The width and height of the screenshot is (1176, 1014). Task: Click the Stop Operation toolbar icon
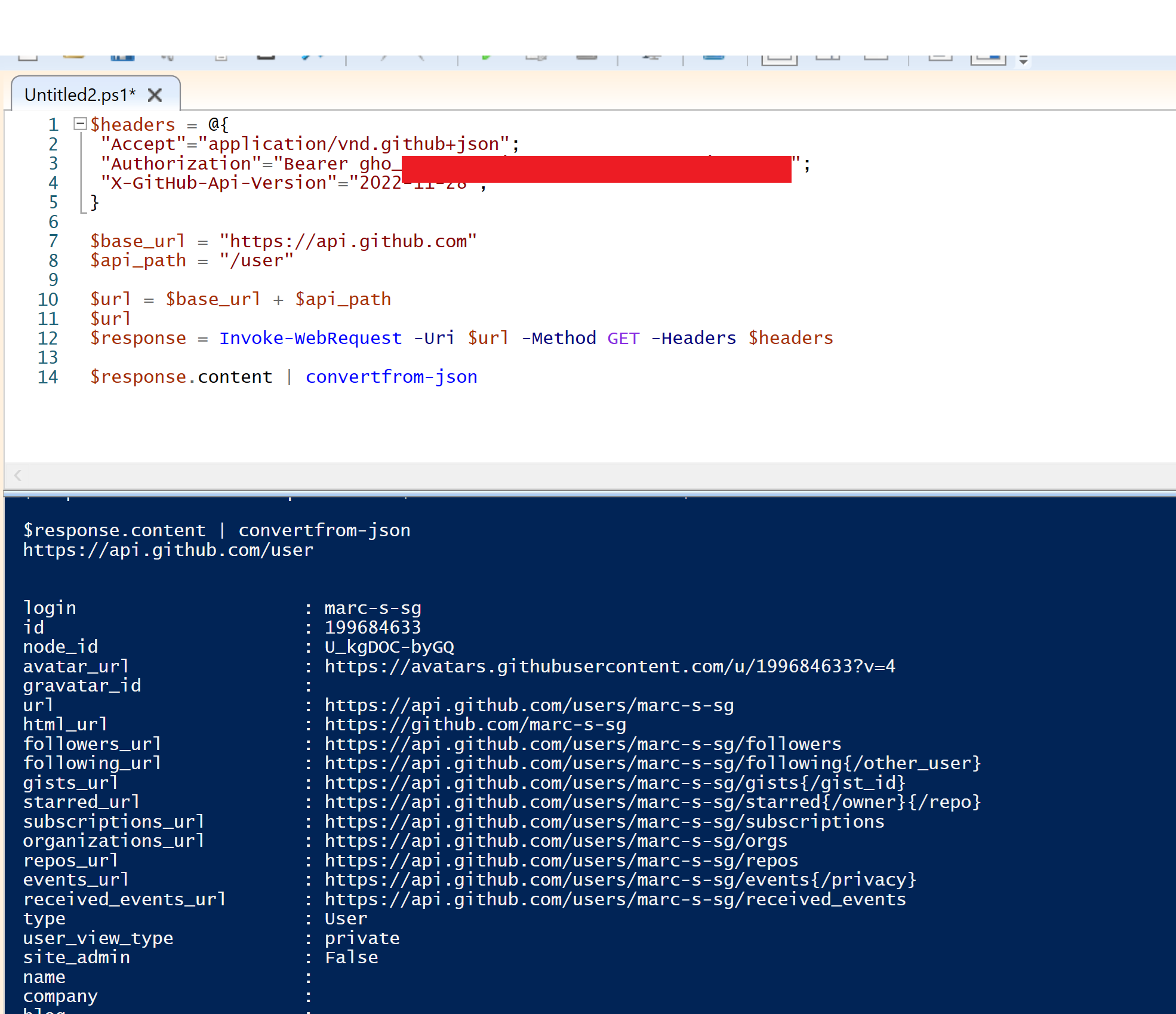586,57
